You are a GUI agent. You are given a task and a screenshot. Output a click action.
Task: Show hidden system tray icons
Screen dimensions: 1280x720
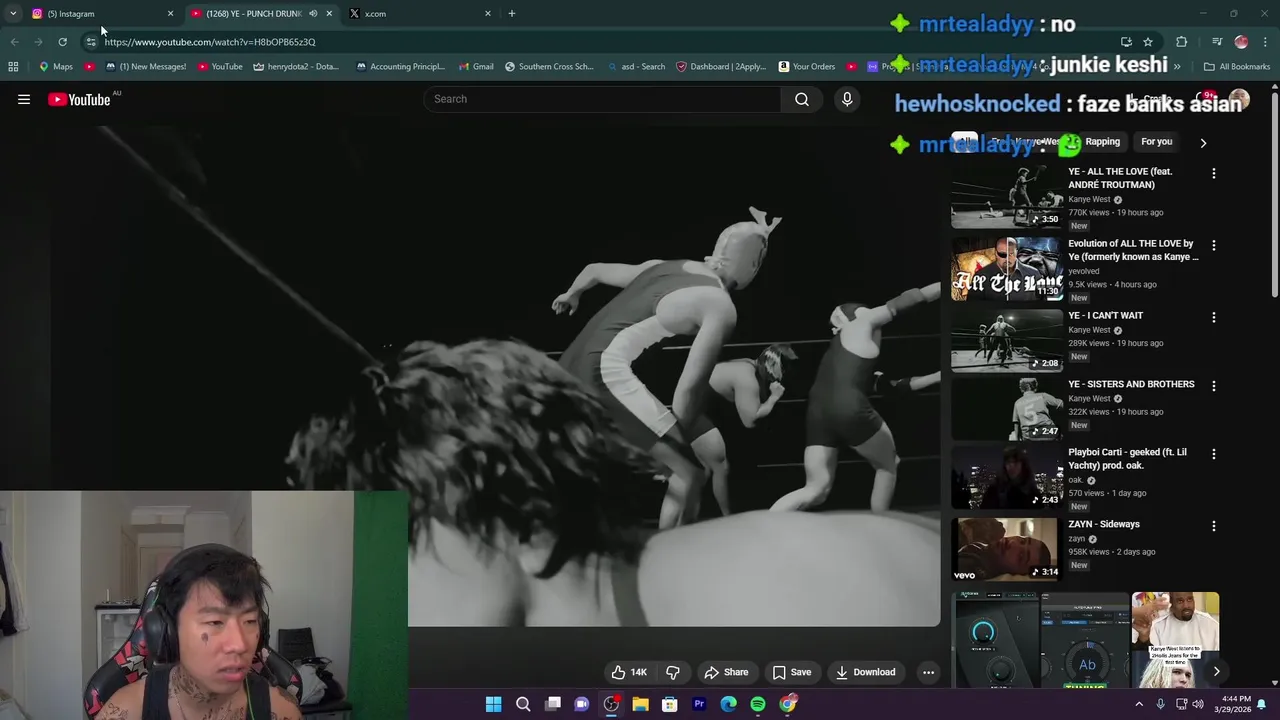[x=1139, y=704]
